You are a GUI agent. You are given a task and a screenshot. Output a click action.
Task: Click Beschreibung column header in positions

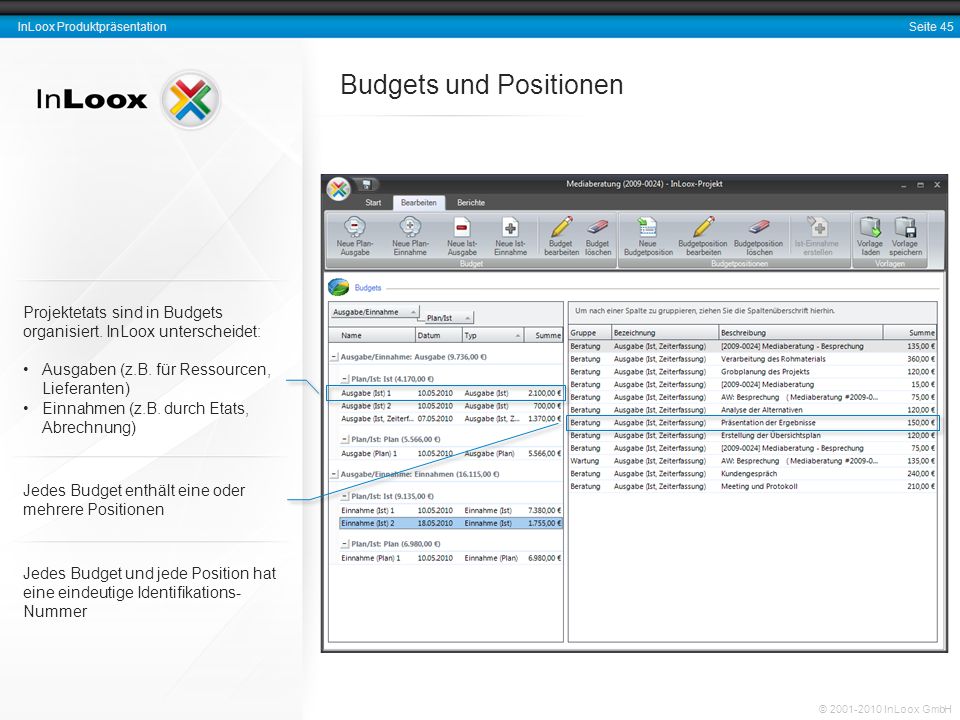801,332
